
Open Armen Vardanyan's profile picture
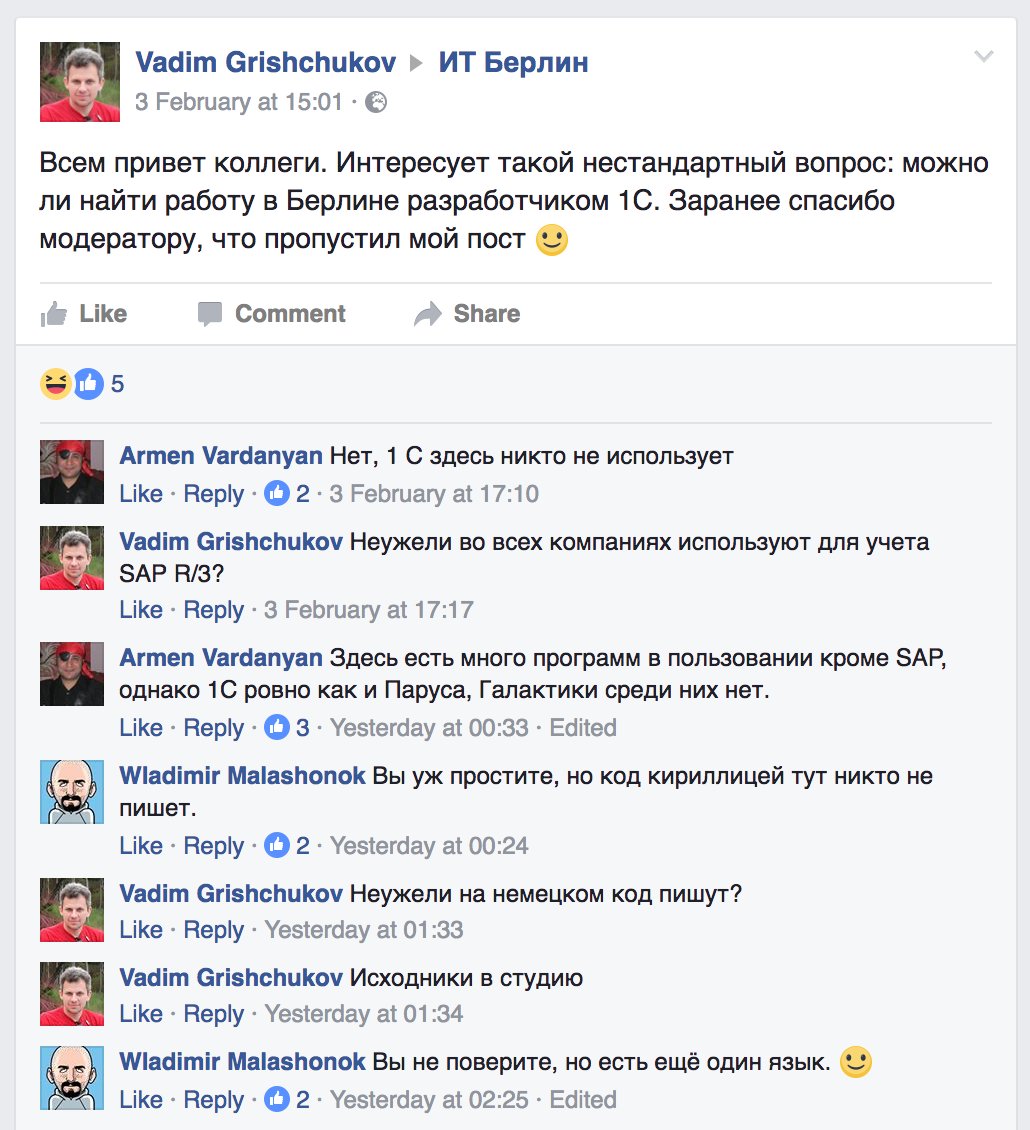(x=71, y=472)
